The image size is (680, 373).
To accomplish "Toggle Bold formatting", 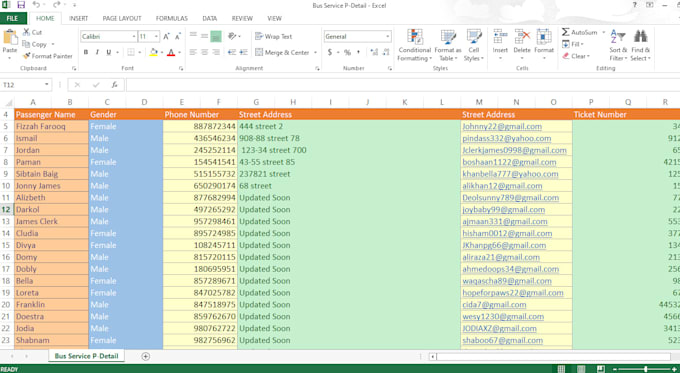I will tap(86, 52).
